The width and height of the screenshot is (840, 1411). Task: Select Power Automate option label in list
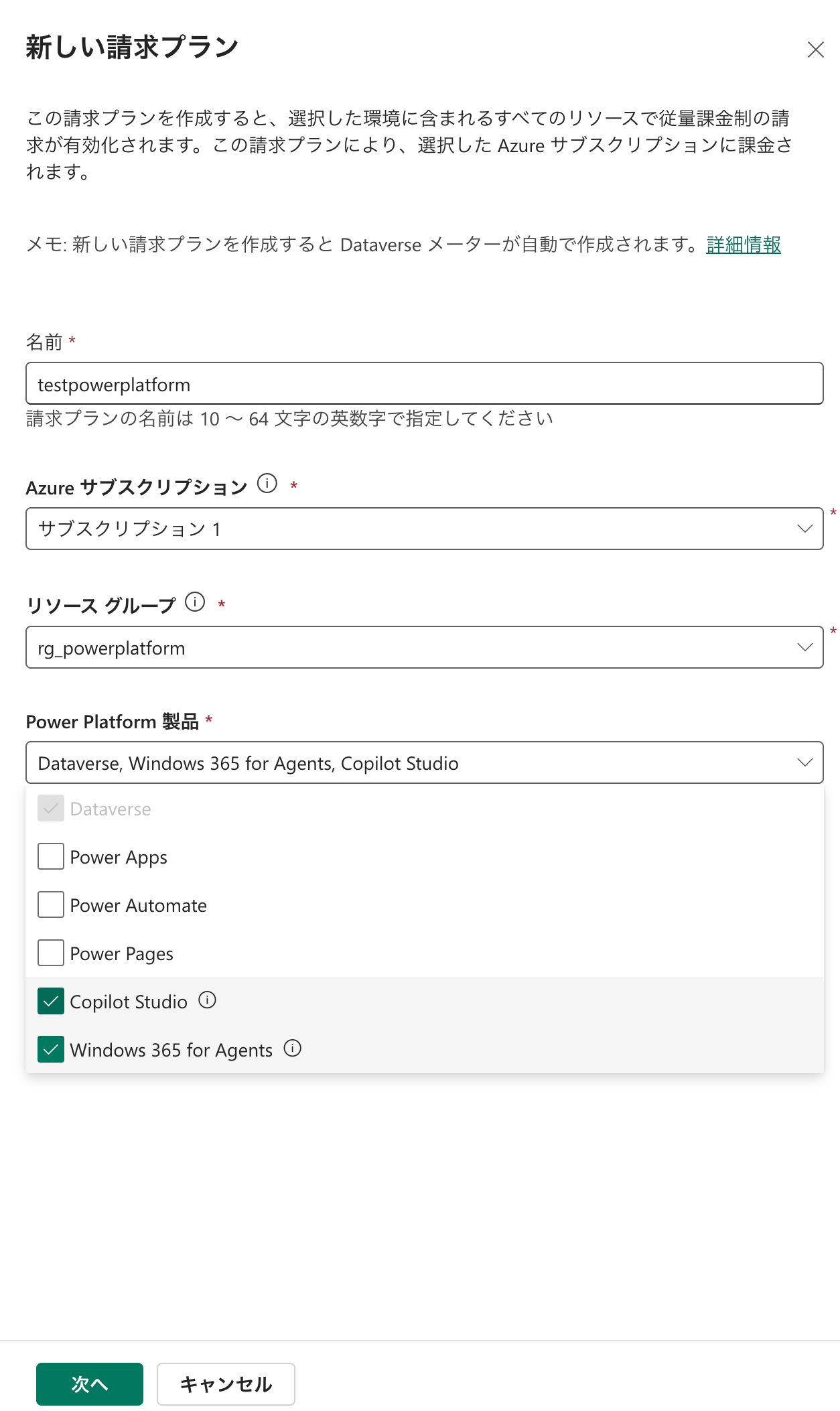click(138, 905)
